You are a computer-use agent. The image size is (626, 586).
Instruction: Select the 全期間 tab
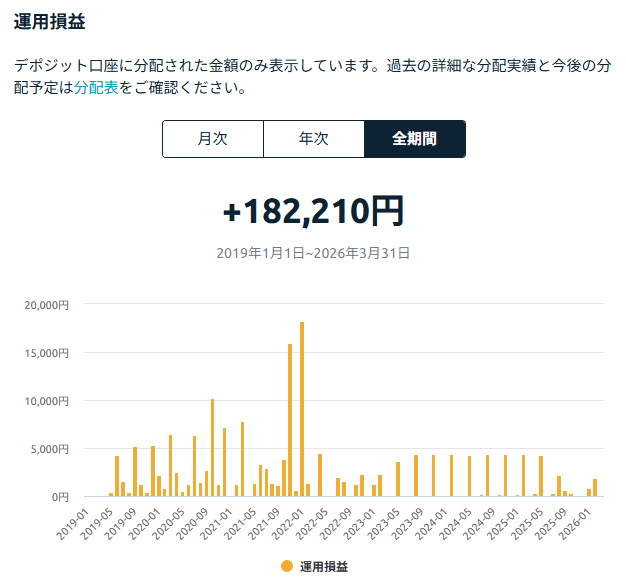click(x=414, y=139)
